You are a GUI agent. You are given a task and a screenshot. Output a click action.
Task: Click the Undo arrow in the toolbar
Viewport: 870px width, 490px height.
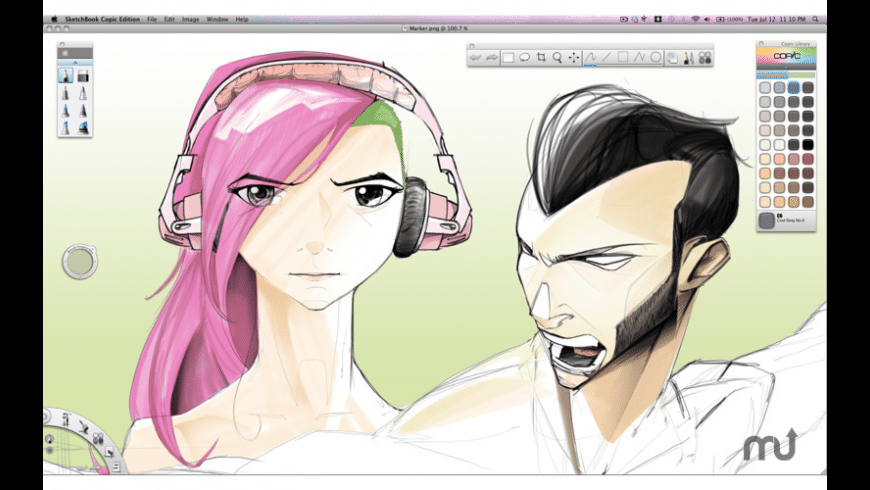coord(475,58)
